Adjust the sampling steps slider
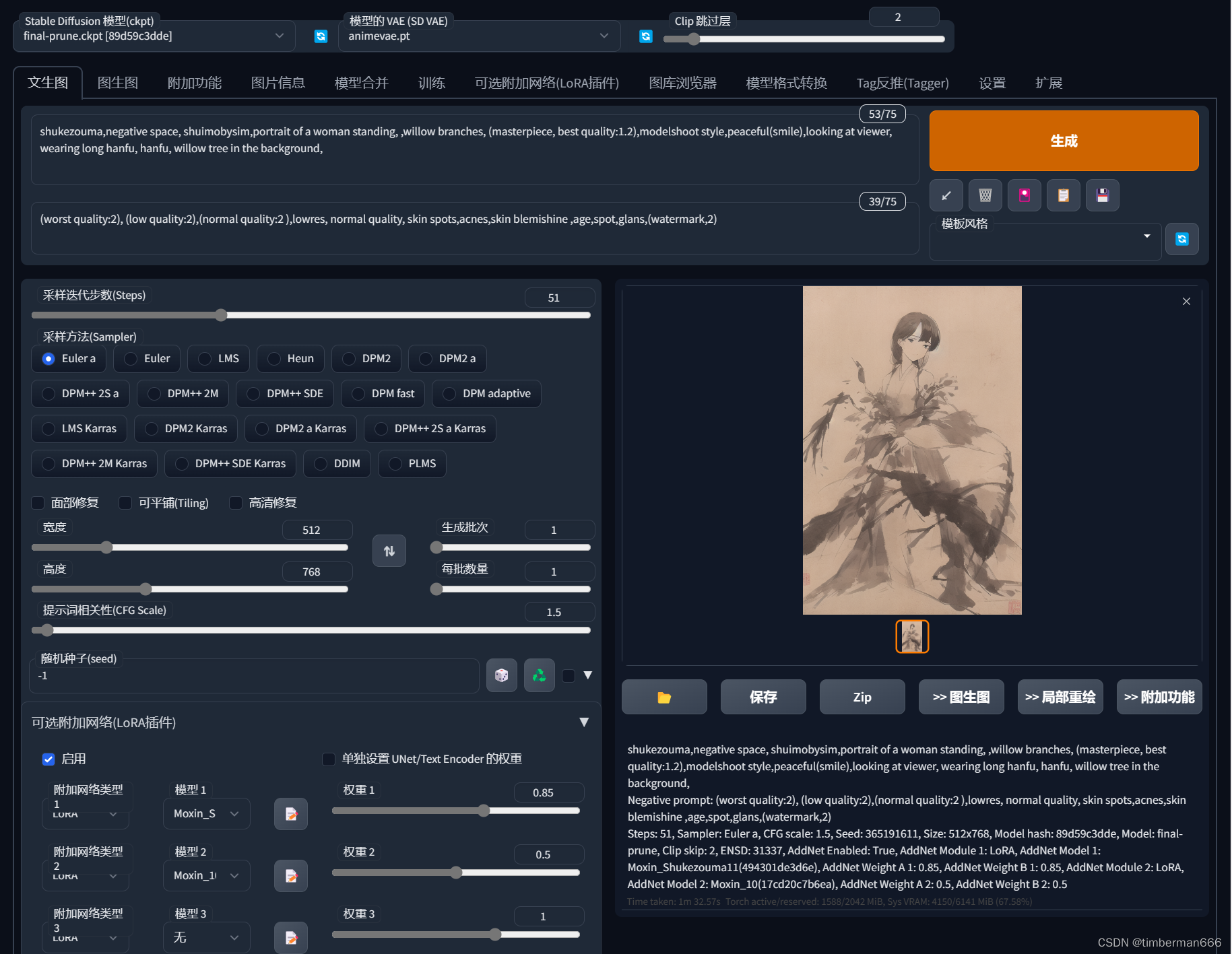The width and height of the screenshot is (1232, 954). [x=311, y=315]
